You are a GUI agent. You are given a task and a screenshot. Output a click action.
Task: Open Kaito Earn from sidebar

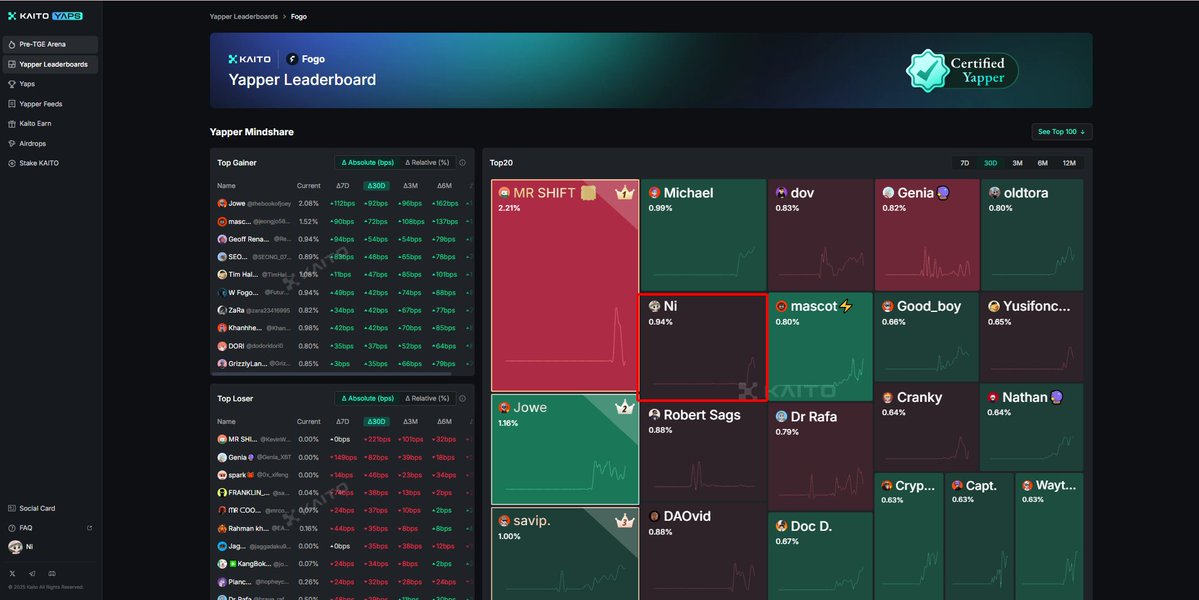click(x=50, y=124)
